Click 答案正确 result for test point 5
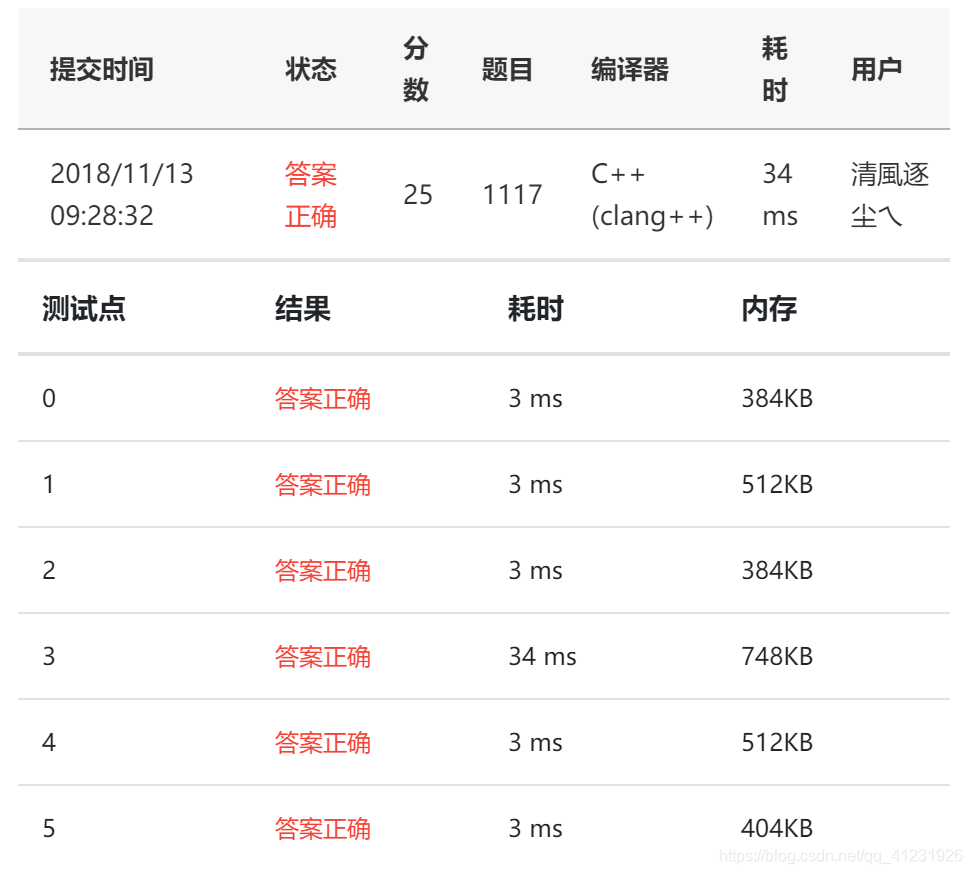 coord(322,829)
